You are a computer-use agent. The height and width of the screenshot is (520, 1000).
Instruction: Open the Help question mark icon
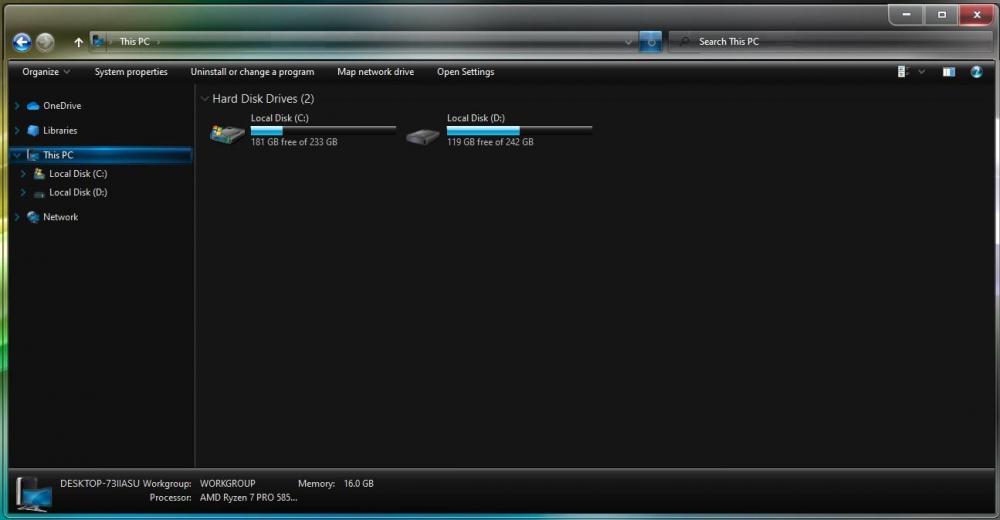(976, 72)
